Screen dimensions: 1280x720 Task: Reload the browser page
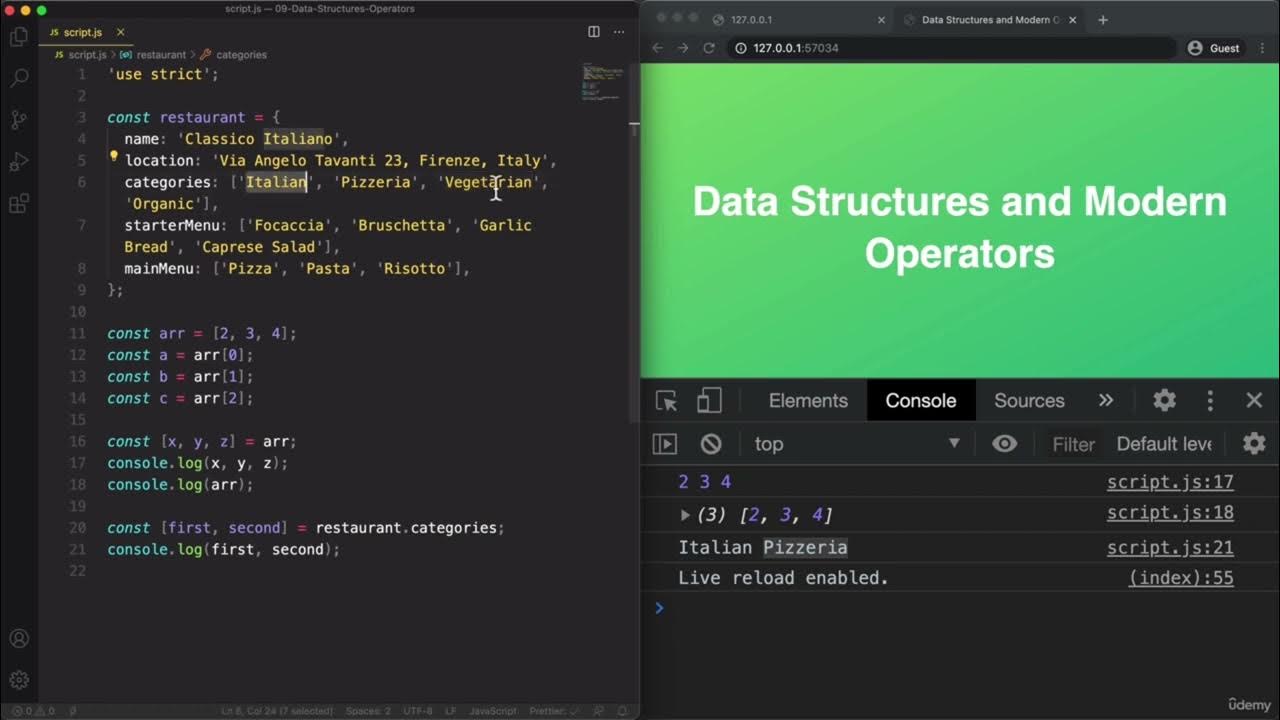(x=709, y=48)
